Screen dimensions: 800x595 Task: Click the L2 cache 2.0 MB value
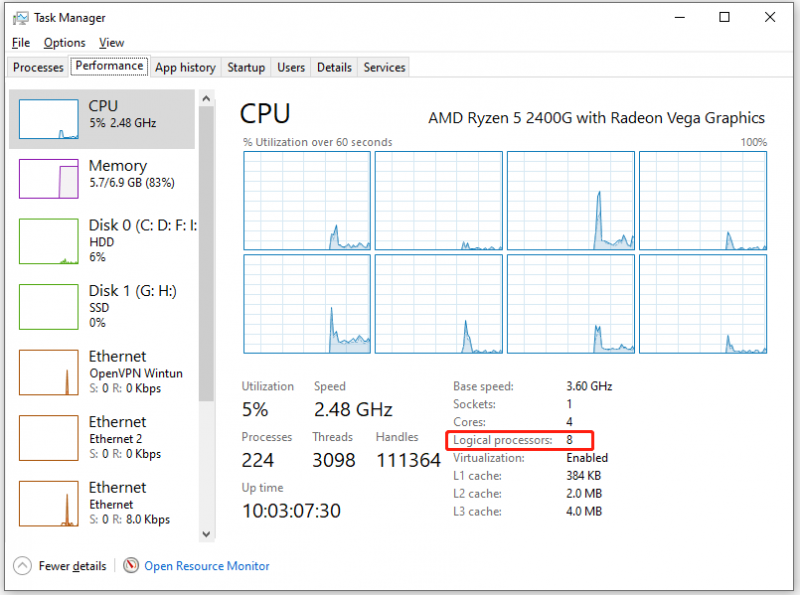click(x=584, y=493)
